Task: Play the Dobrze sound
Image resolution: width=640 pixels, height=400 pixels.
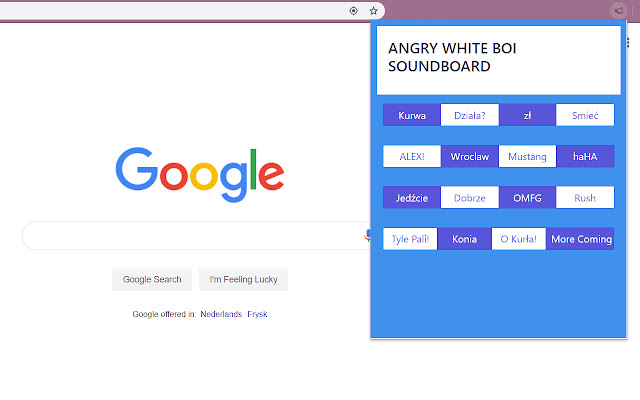Action: click(x=469, y=198)
